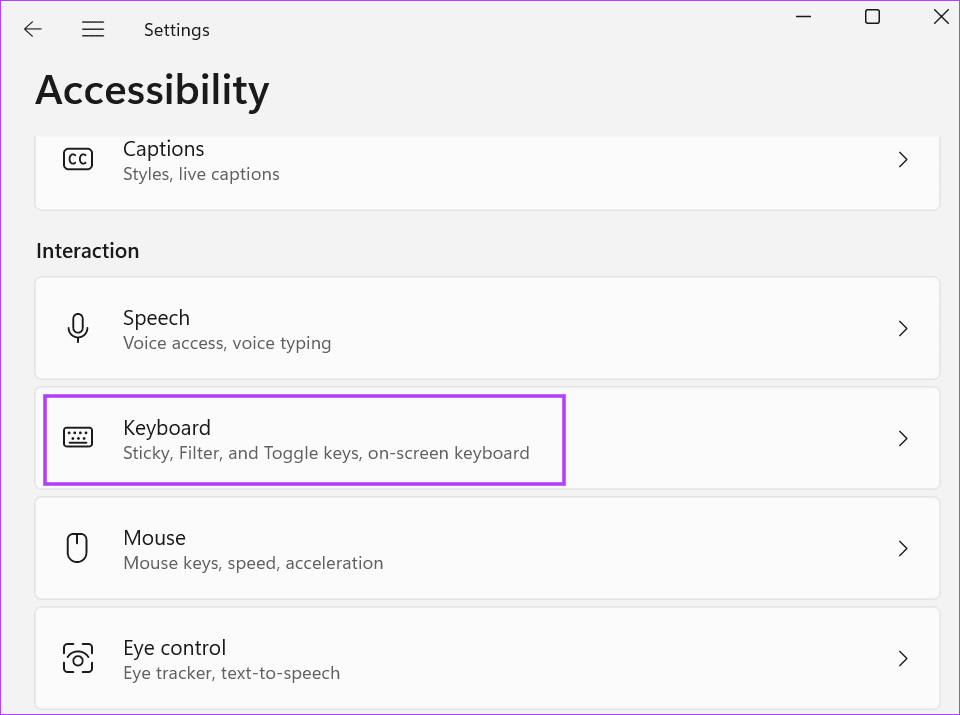Image resolution: width=960 pixels, height=715 pixels.
Task: Click the Captions CC icon
Action: (x=78, y=159)
